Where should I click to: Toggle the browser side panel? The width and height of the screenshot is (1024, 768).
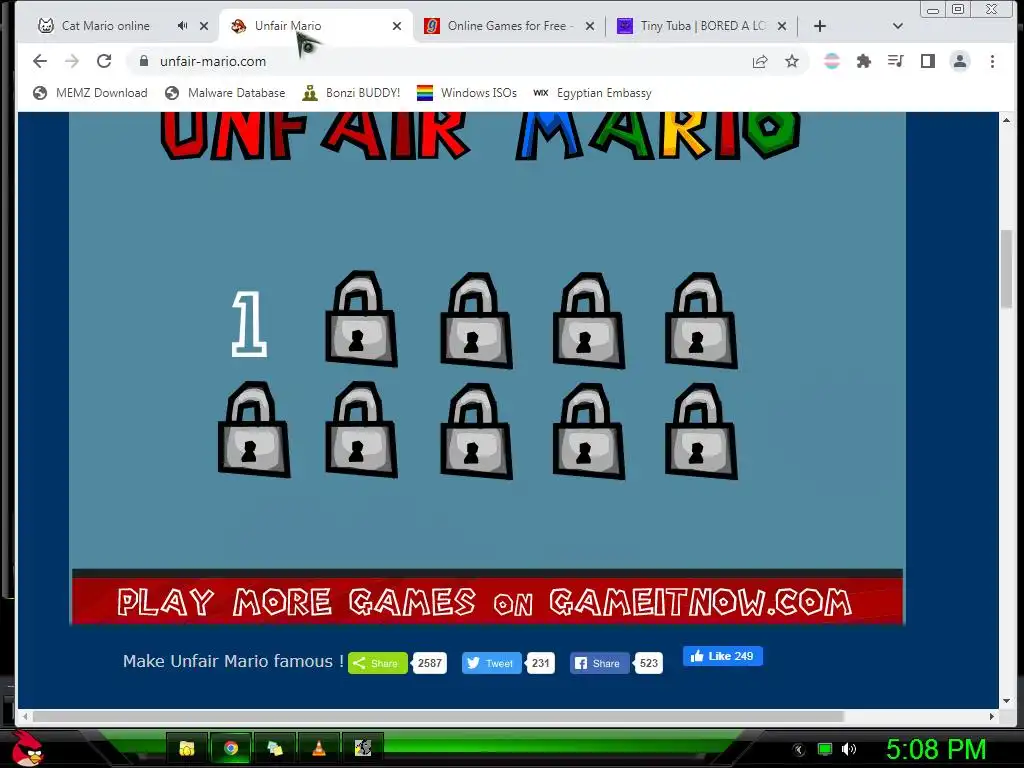(x=927, y=61)
